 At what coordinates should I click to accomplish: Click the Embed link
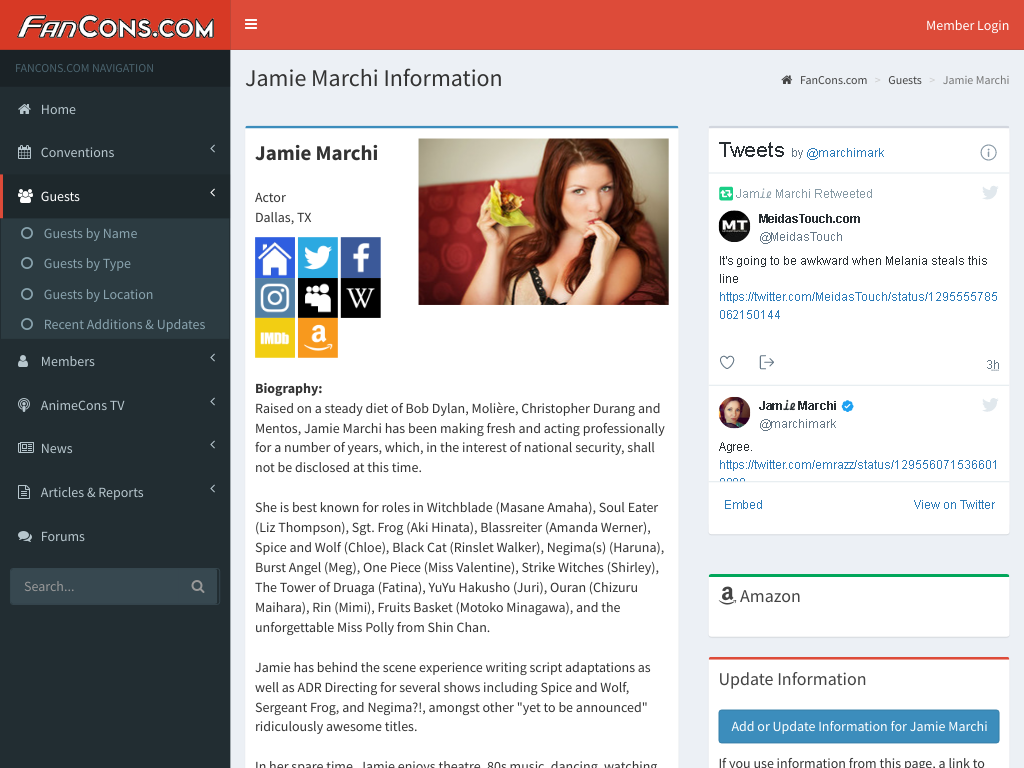[x=743, y=505]
